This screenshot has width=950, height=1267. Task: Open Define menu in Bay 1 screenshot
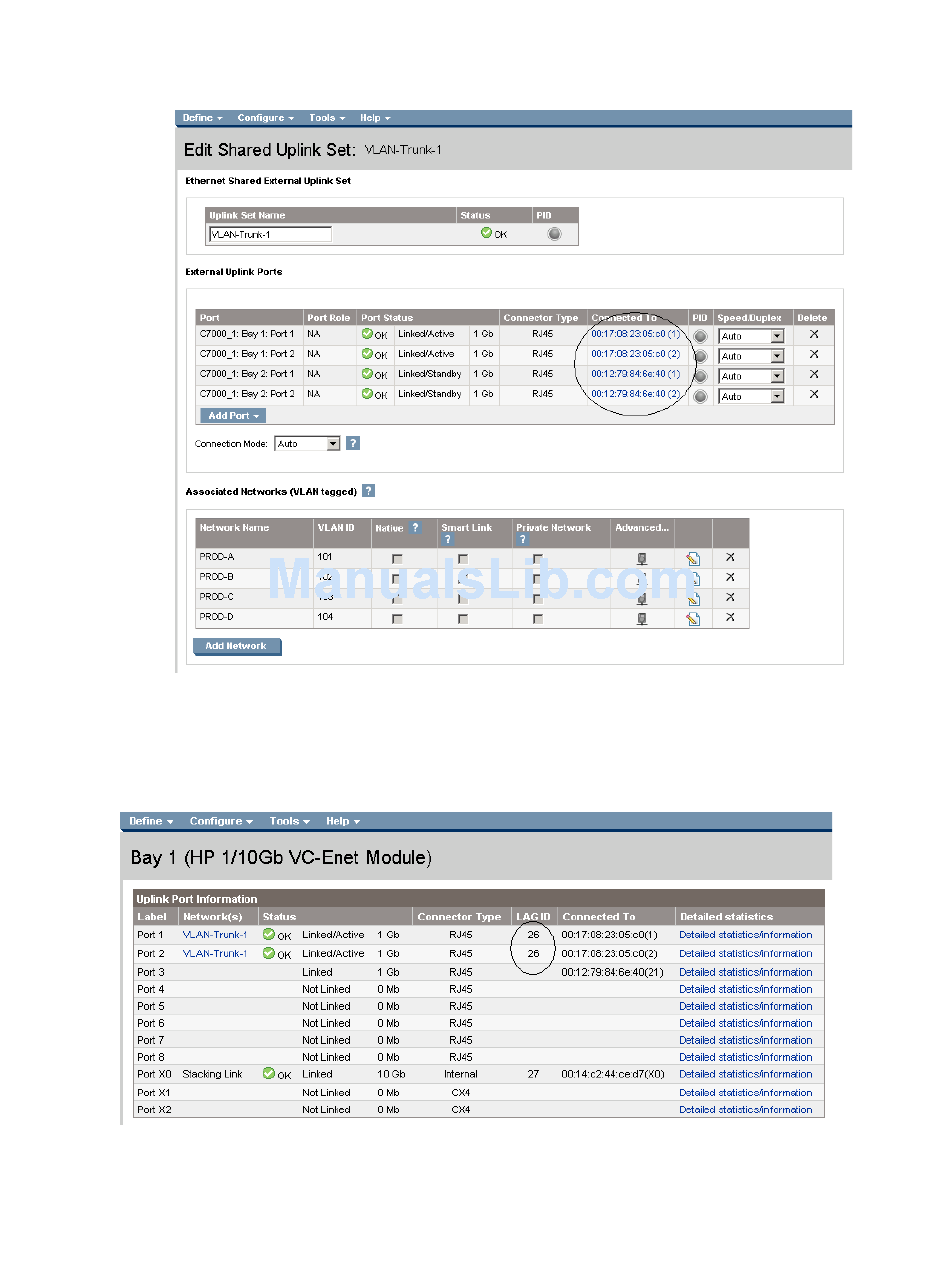151,821
